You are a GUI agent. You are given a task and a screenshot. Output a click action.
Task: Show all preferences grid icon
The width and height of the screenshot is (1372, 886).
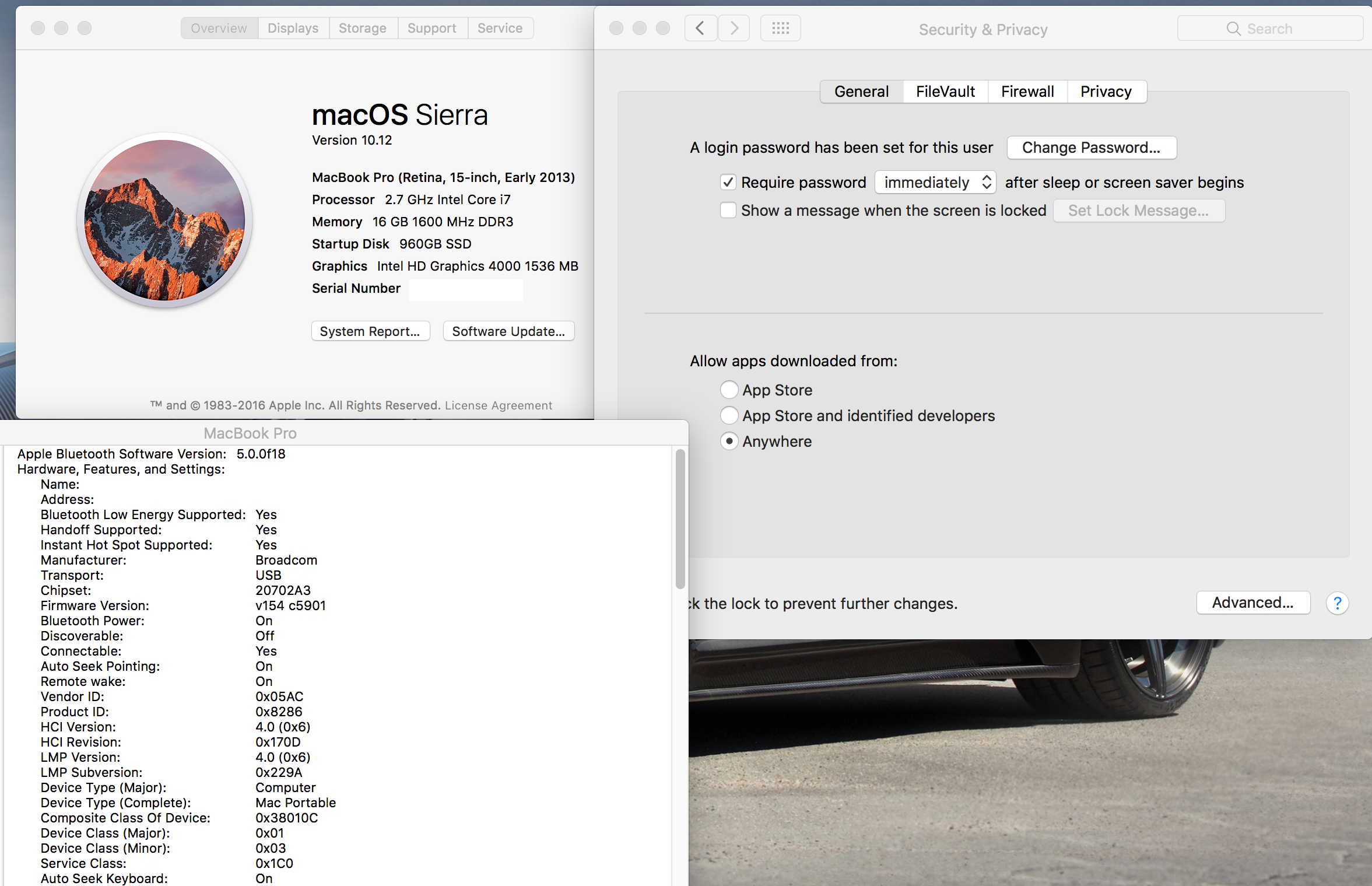780,28
